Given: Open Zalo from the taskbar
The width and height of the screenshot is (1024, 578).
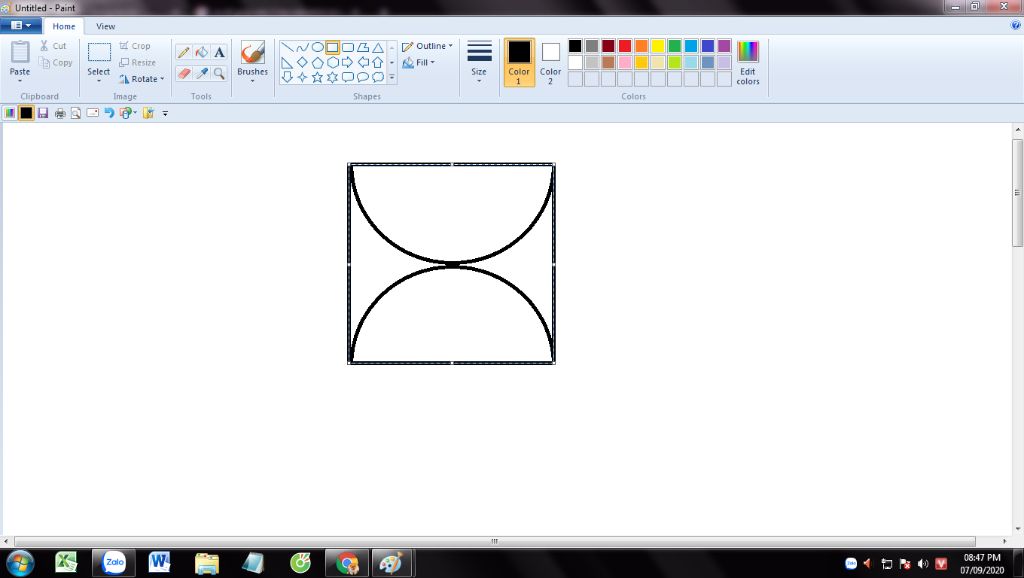Looking at the screenshot, I should click(x=114, y=562).
